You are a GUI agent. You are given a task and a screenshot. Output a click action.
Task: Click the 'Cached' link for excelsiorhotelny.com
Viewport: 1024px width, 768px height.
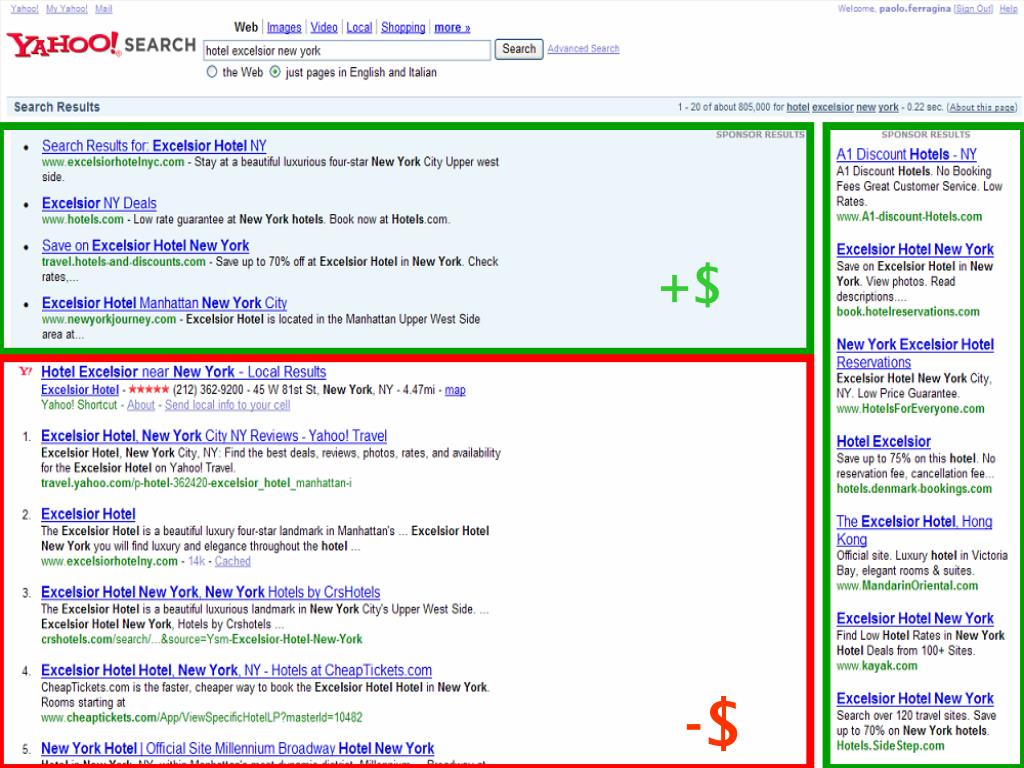pyautogui.click(x=232, y=561)
